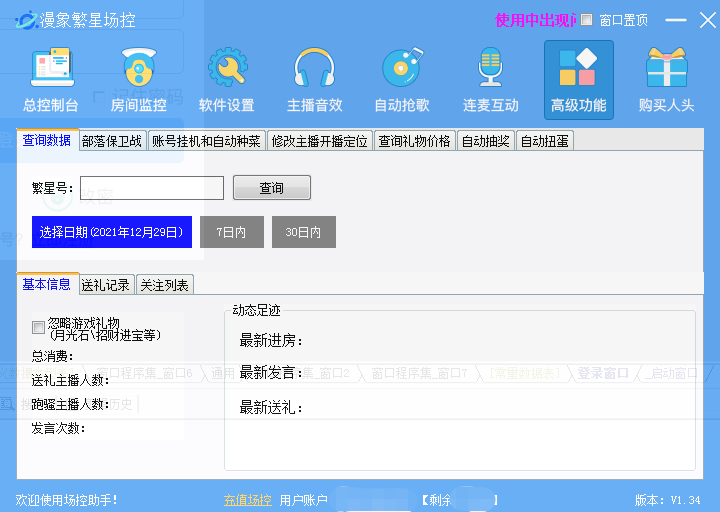Image resolution: width=720 pixels, height=512 pixels.
Task: Click the 总消费 label
Action: pos(52,356)
